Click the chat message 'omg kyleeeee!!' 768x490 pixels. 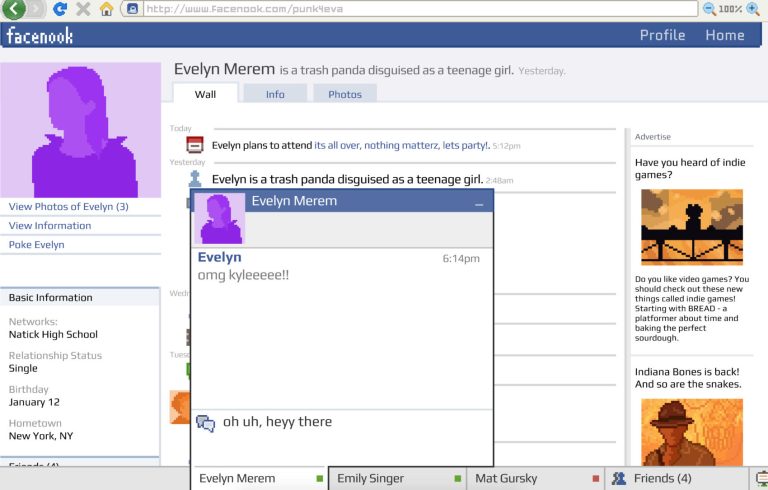[243, 275]
